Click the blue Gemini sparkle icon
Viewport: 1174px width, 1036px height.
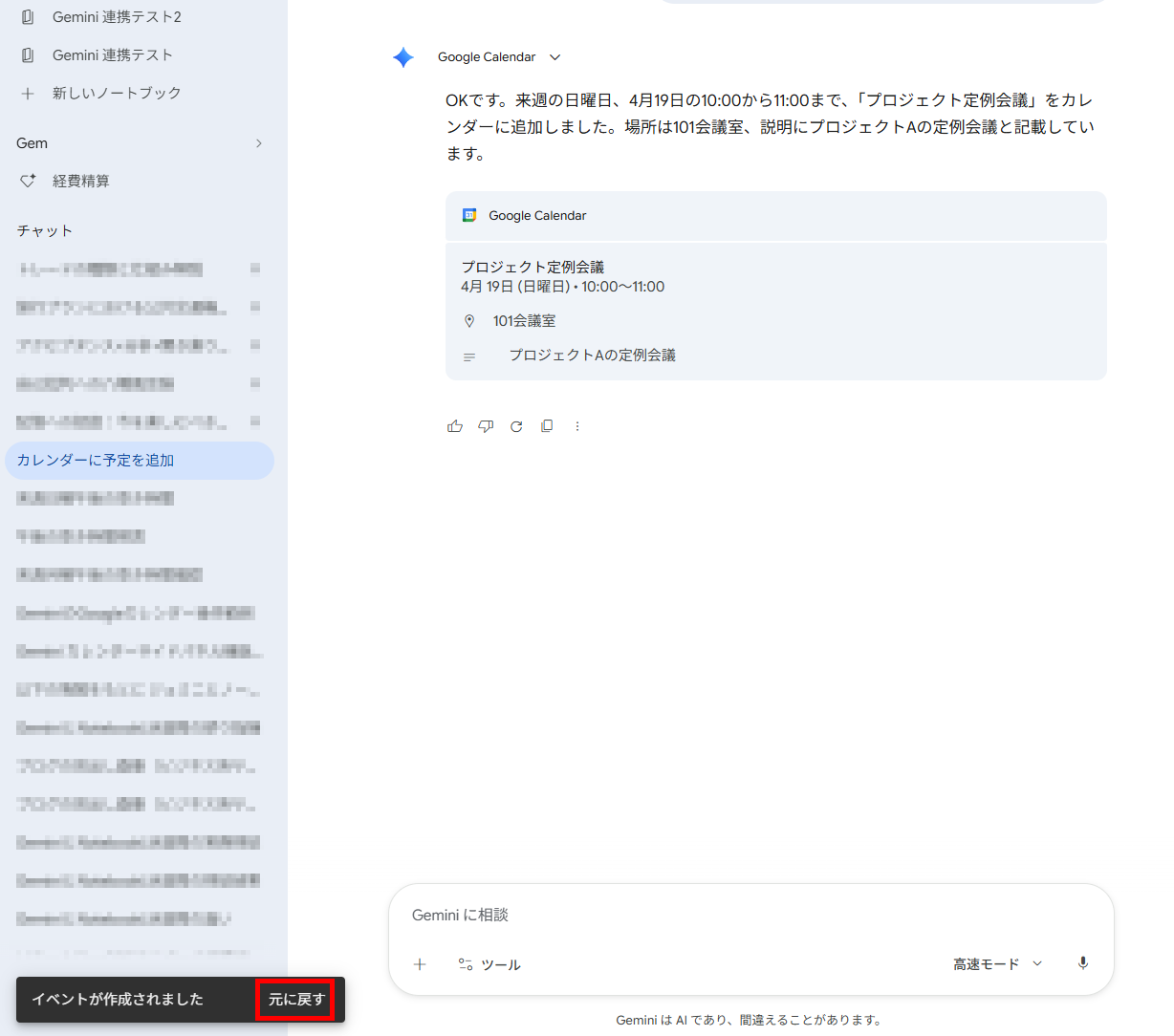[x=403, y=57]
